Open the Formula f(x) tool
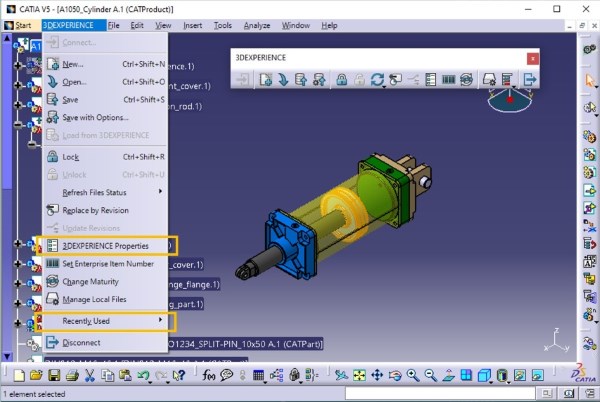This screenshot has width=600, height=402. click(x=209, y=375)
